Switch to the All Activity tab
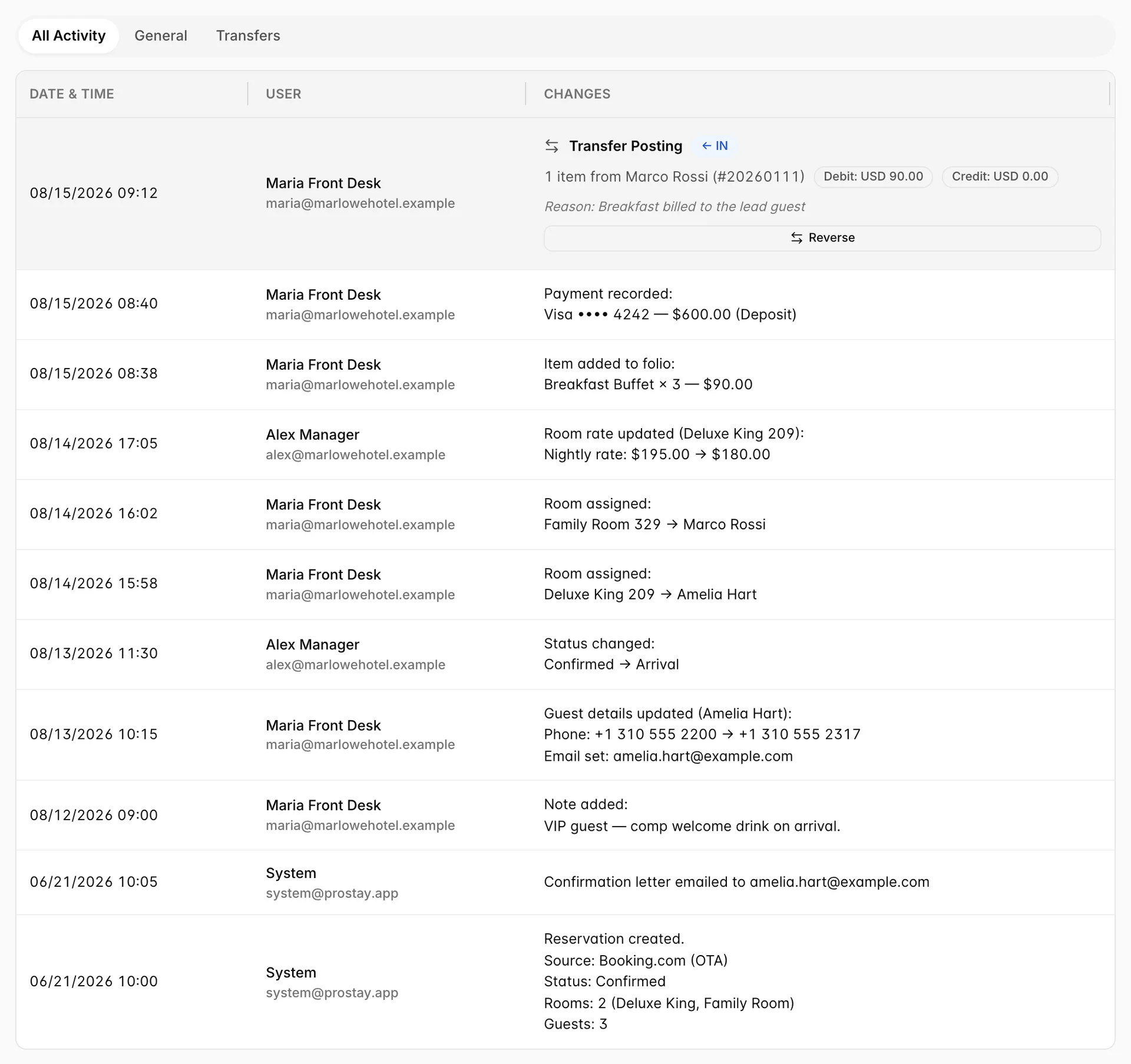The width and height of the screenshot is (1131, 1064). 68,36
